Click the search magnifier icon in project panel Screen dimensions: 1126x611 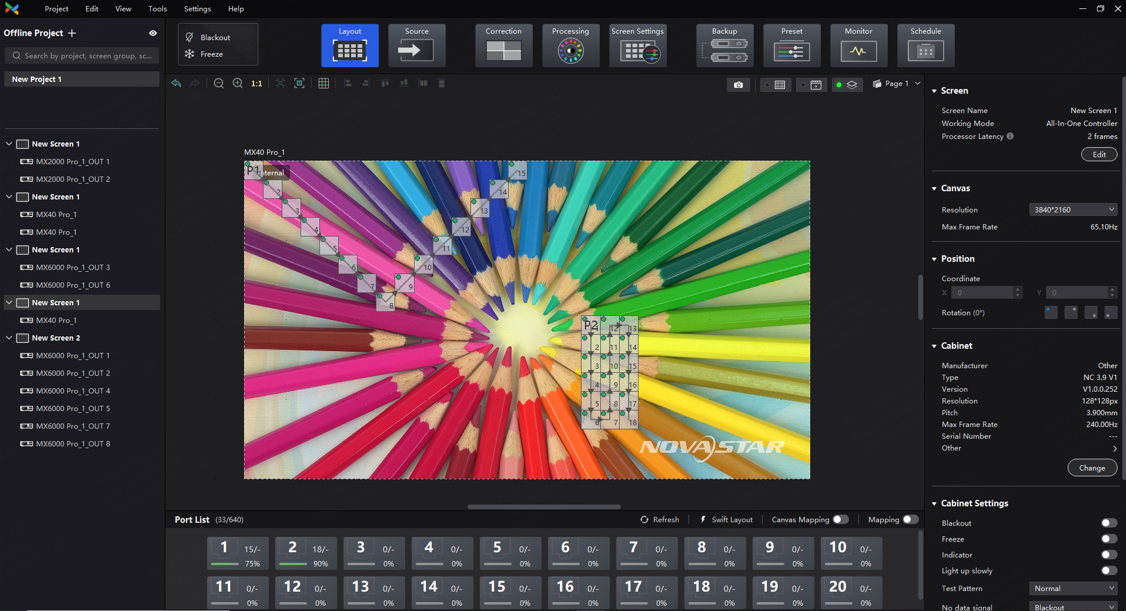point(17,55)
